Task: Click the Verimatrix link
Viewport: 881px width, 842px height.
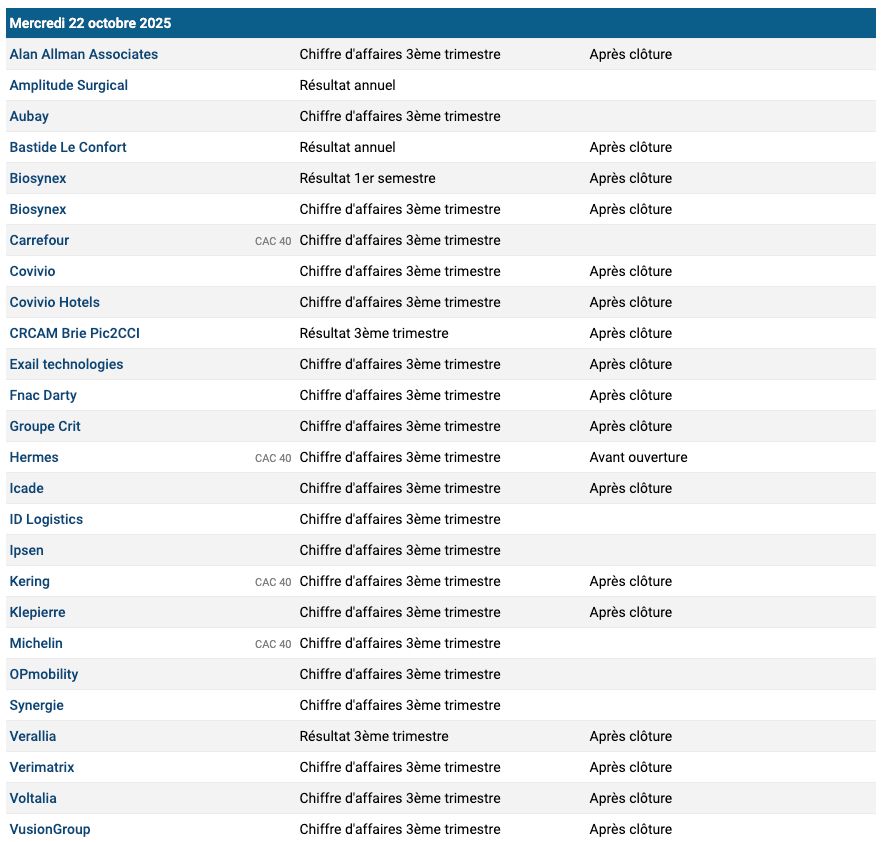Action: coord(42,767)
